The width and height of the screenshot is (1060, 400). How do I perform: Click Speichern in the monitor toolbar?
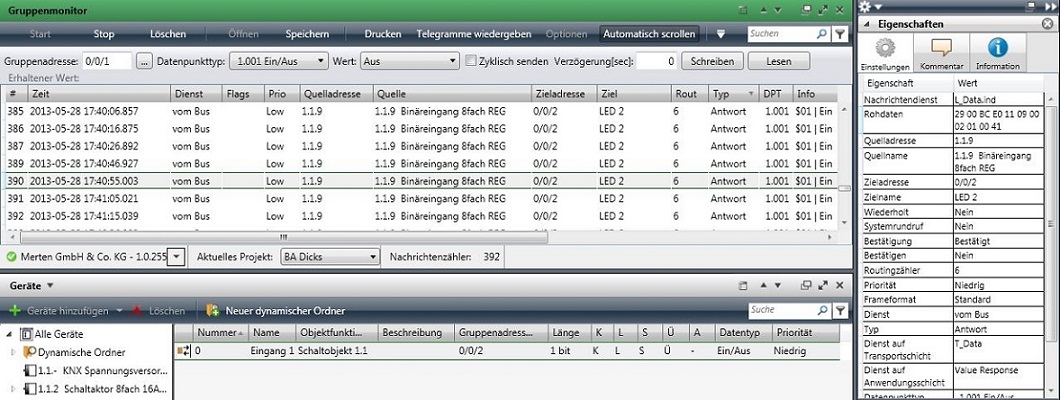(306, 34)
